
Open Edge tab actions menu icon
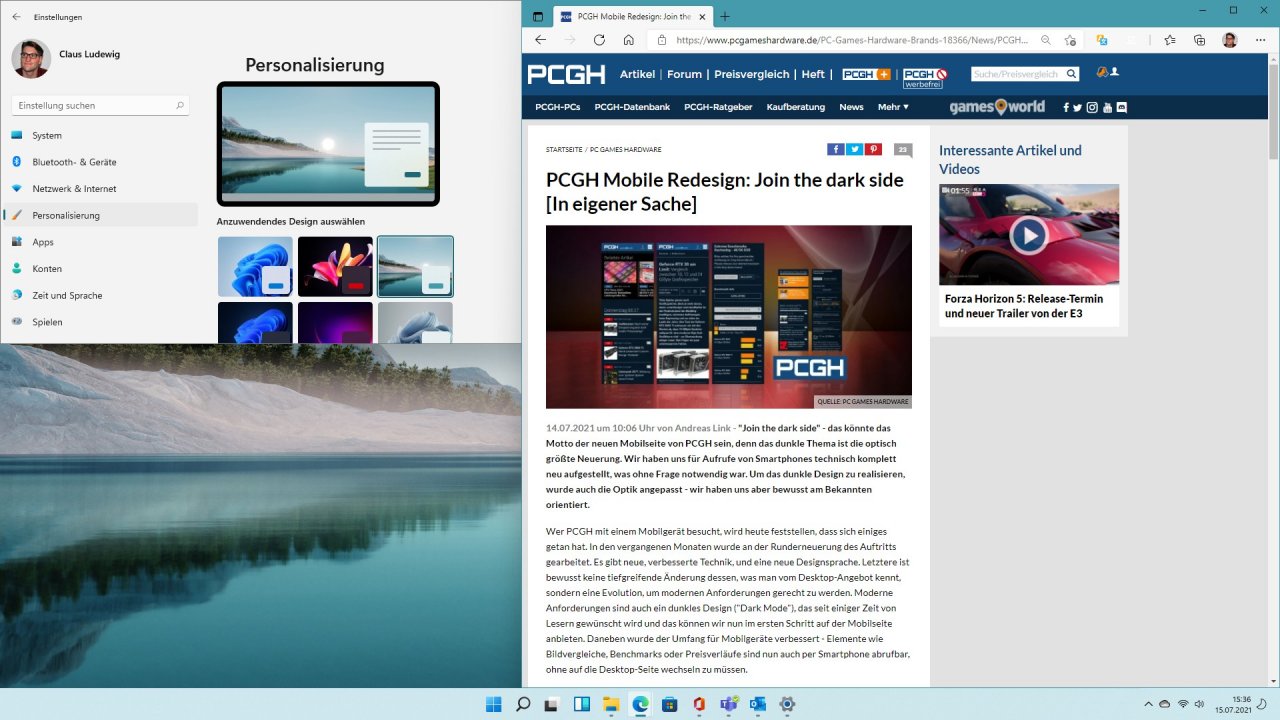click(538, 17)
